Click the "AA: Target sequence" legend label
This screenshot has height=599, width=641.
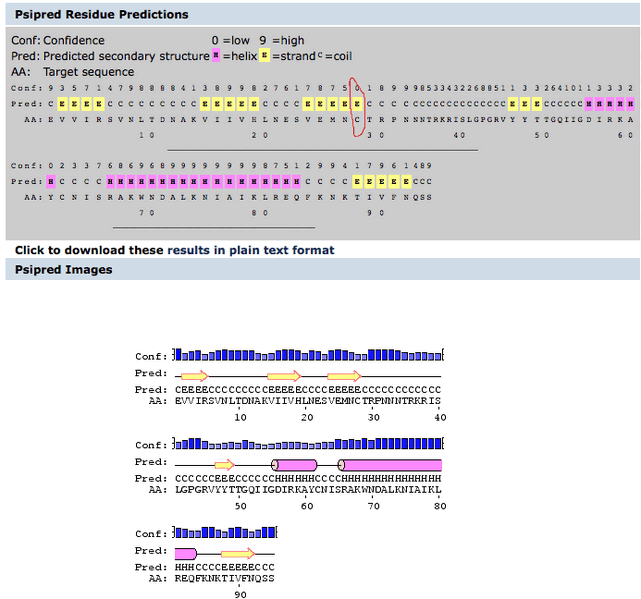(x=72, y=72)
